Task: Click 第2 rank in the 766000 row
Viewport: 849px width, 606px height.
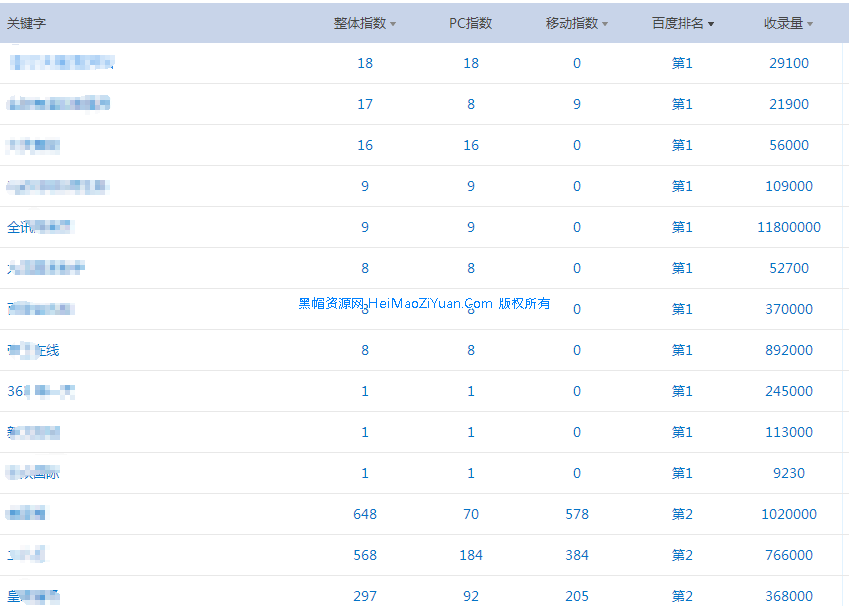Action: (682, 555)
